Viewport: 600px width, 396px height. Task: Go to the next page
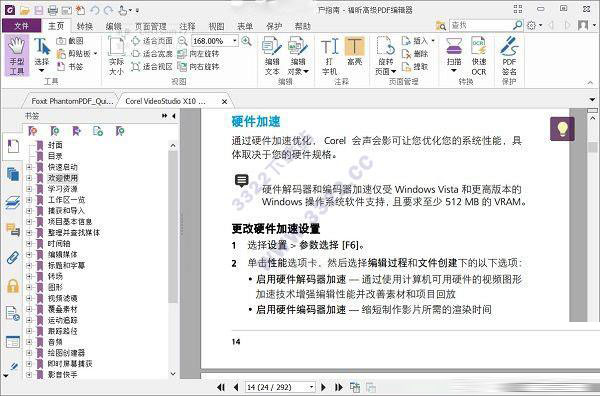(323, 387)
